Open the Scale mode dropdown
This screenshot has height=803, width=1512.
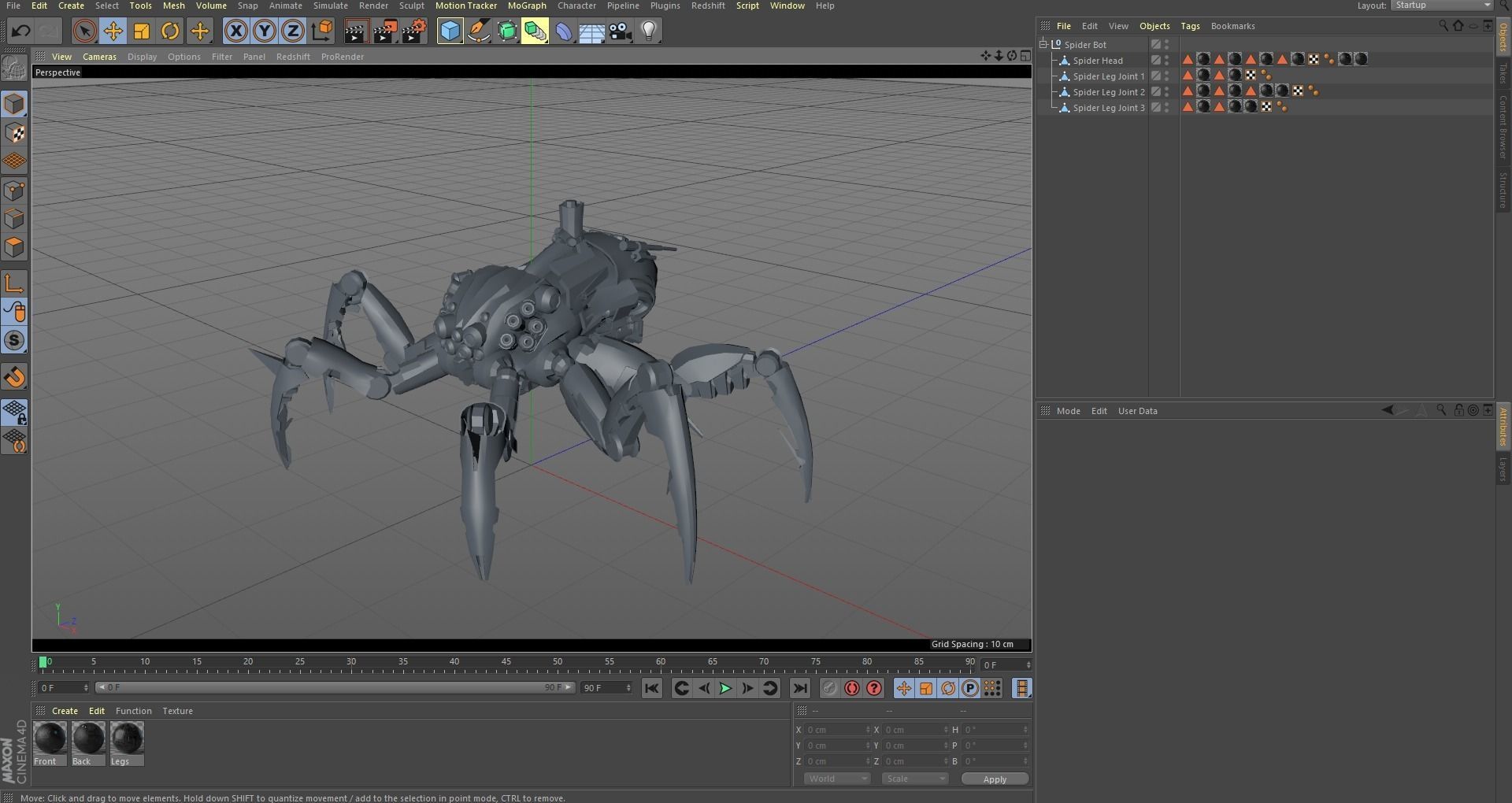coord(915,779)
